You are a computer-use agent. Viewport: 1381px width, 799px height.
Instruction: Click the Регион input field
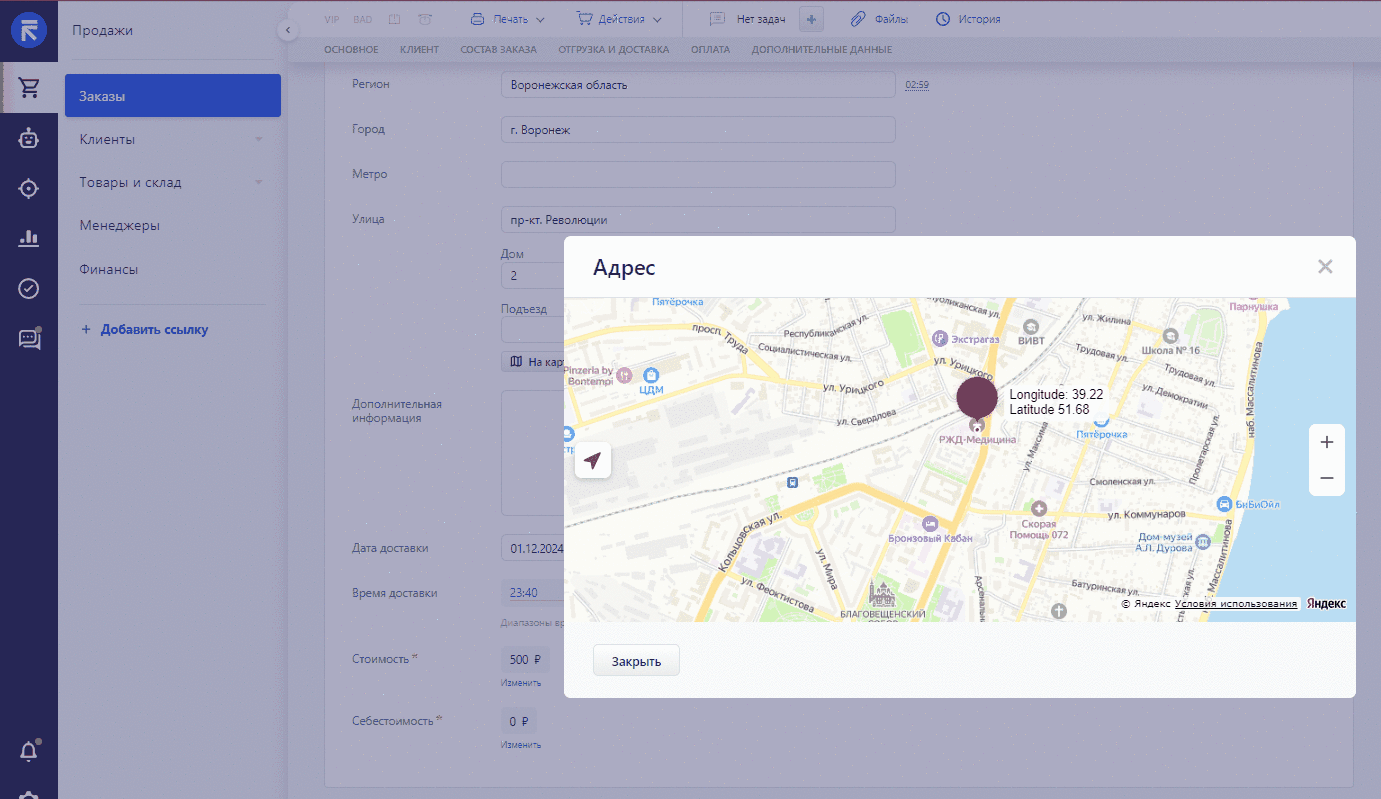tap(698, 85)
